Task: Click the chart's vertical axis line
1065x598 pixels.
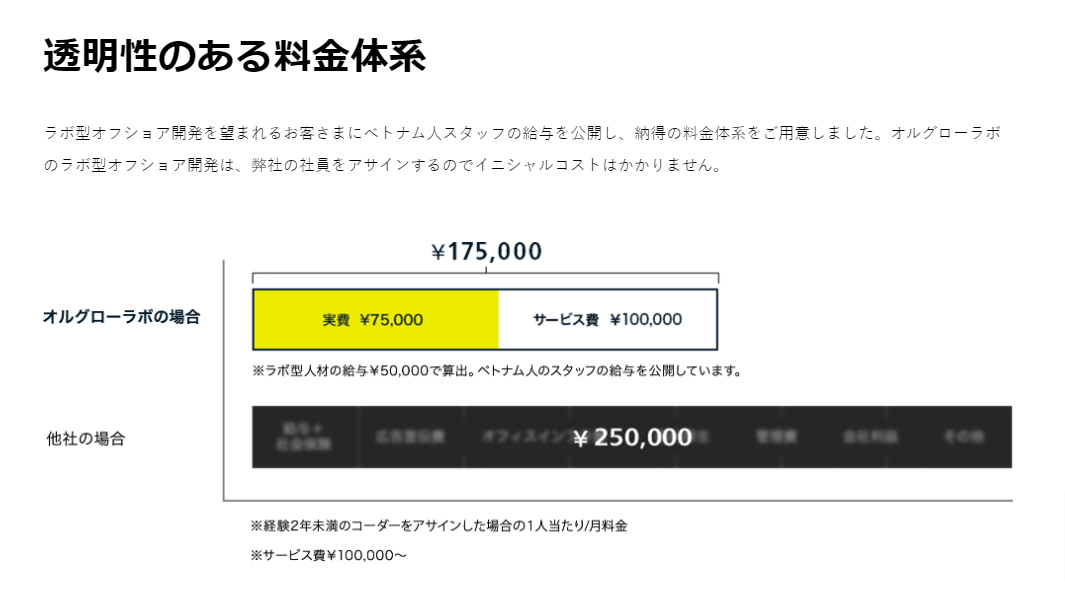Action: (x=223, y=380)
